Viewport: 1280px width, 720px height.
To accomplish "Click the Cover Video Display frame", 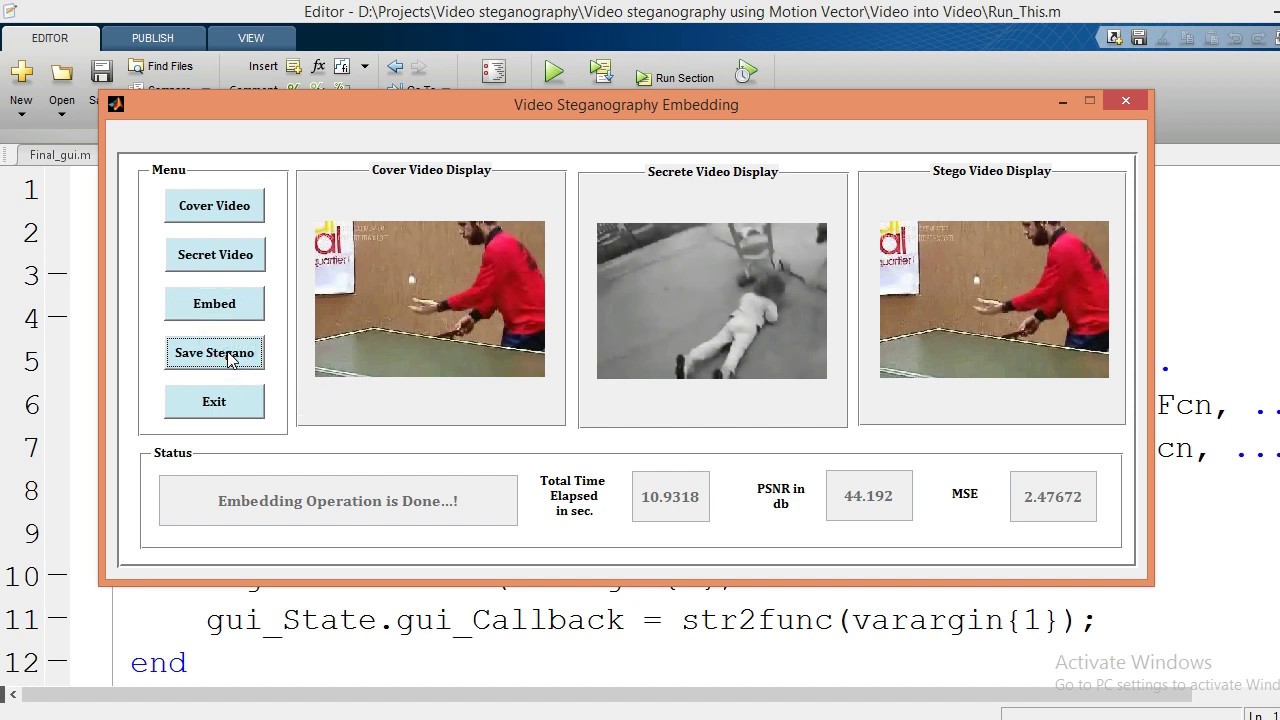I will pyautogui.click(x=430, y=299).
